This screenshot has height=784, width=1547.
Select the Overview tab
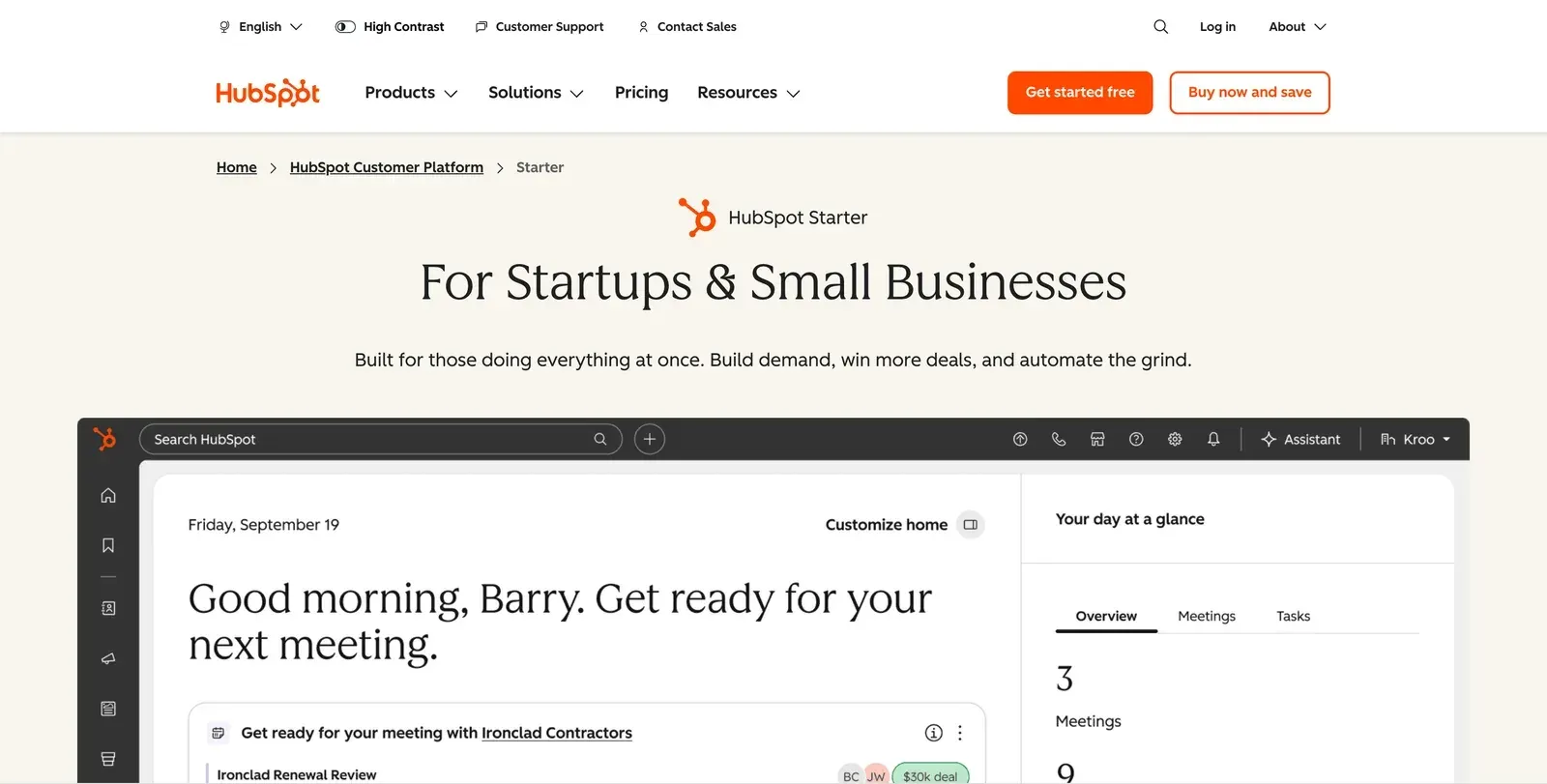[x=1106, y=617]
